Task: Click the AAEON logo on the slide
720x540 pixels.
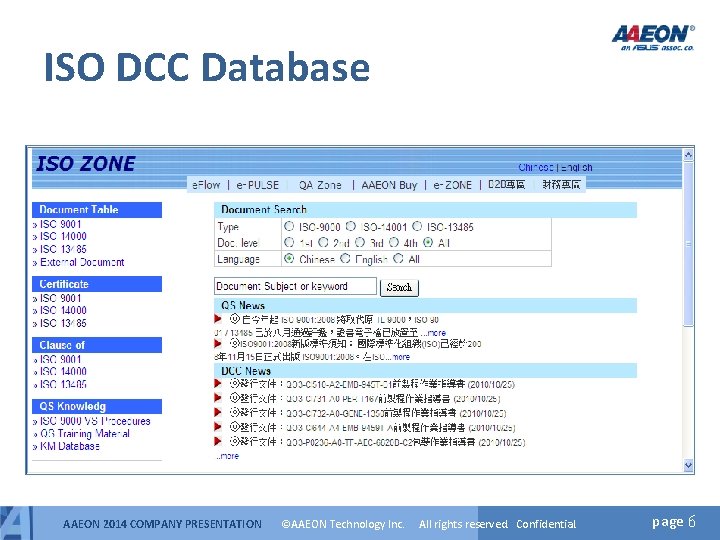Action: point(653,37)
